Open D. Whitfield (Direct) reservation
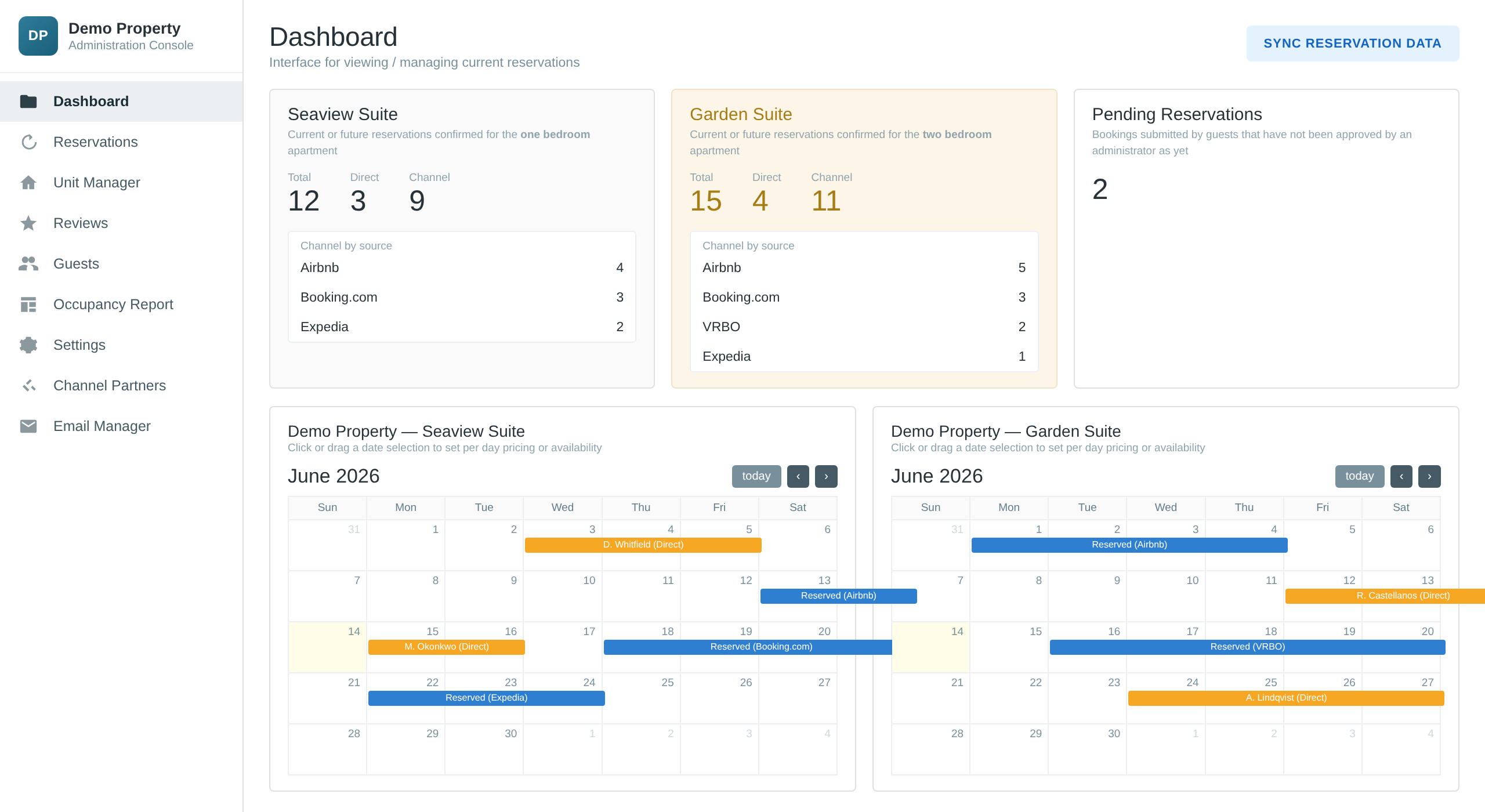Image resolution: width=1485 pixels, height=812 pixels. coord(643,545)
